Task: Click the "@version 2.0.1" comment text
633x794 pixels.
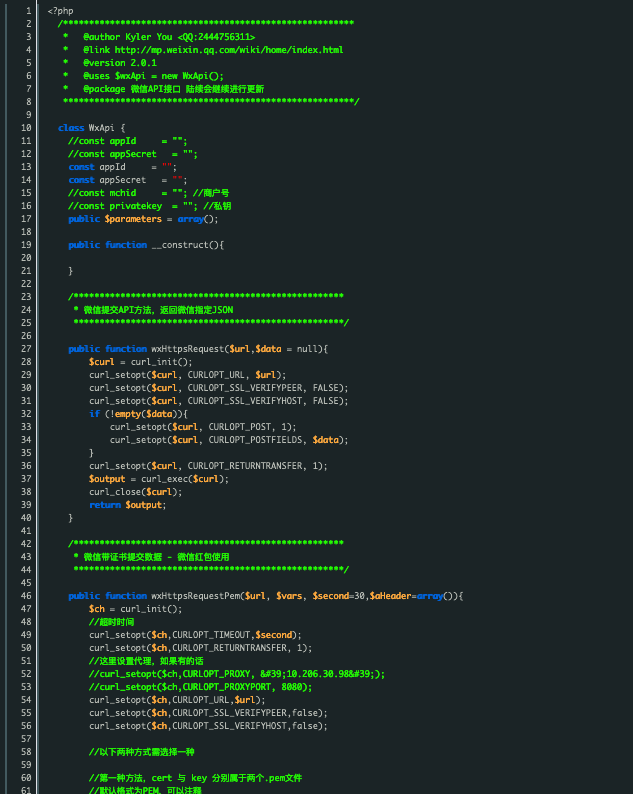Action: point(120,63)
